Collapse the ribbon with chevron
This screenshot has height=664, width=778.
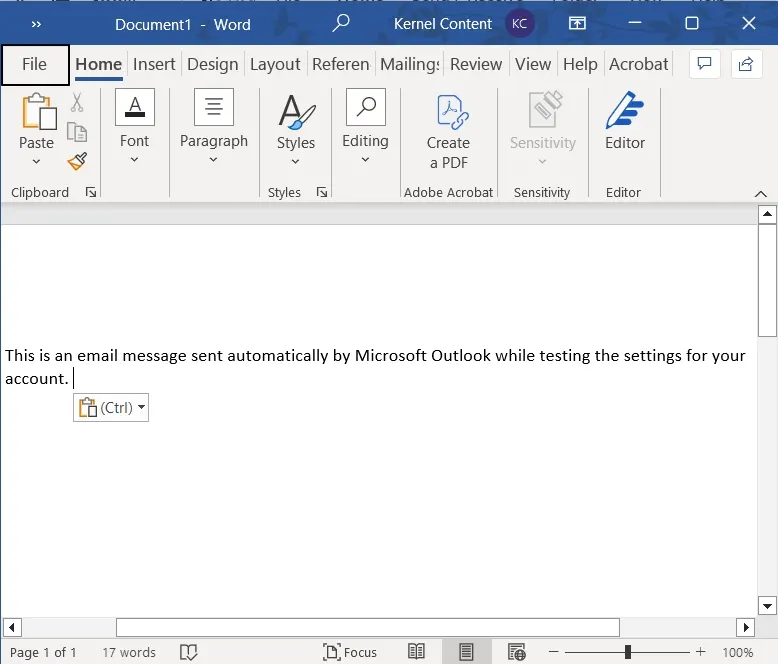[761, 194]
